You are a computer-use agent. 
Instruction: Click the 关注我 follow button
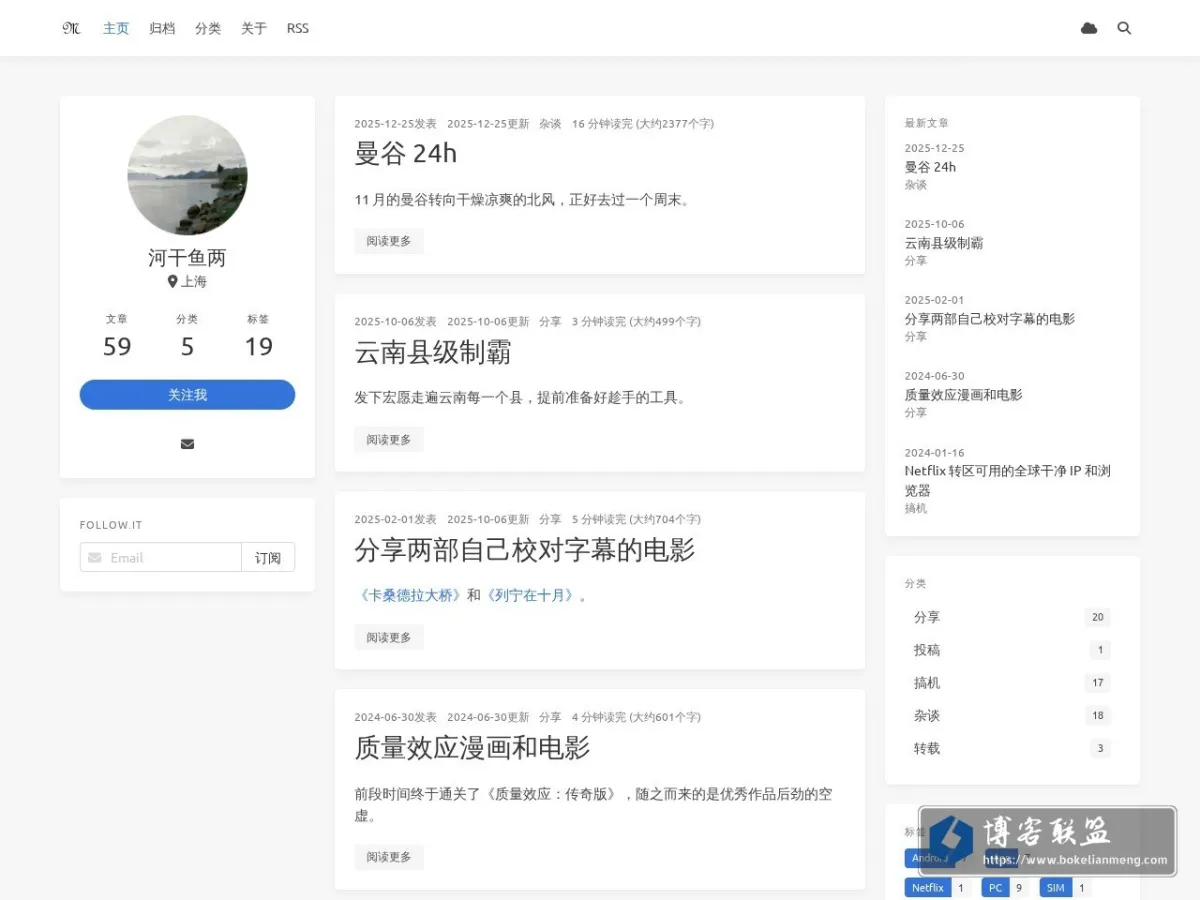(187, 395)
